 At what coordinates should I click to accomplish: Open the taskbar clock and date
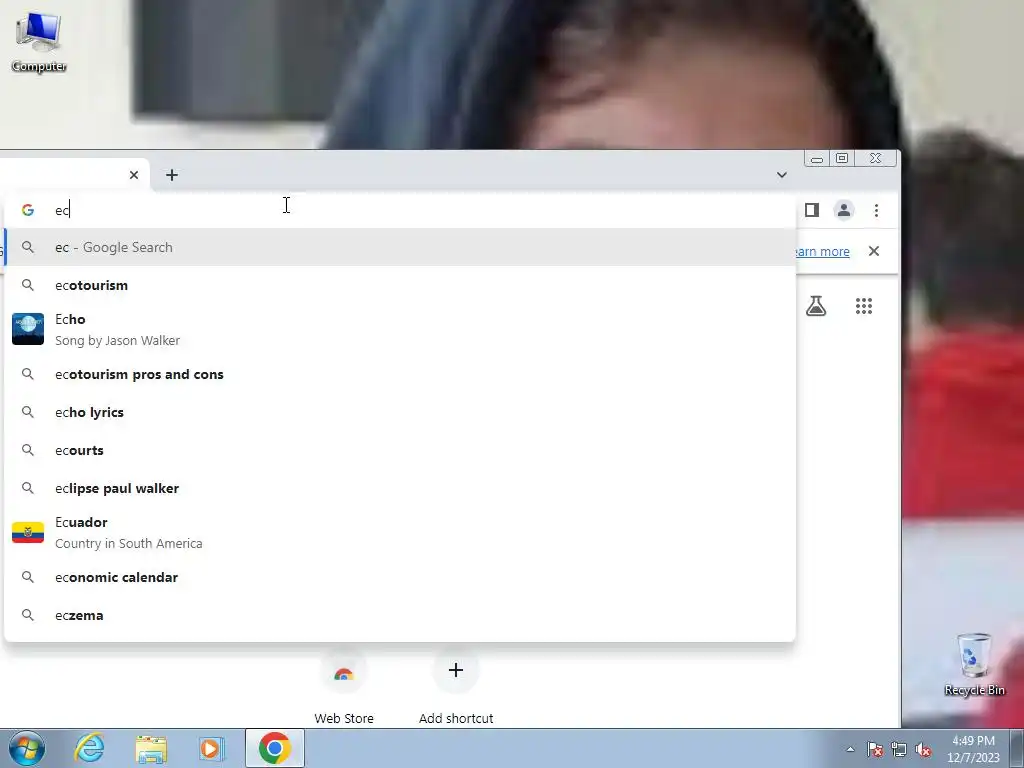pos(973,749)
